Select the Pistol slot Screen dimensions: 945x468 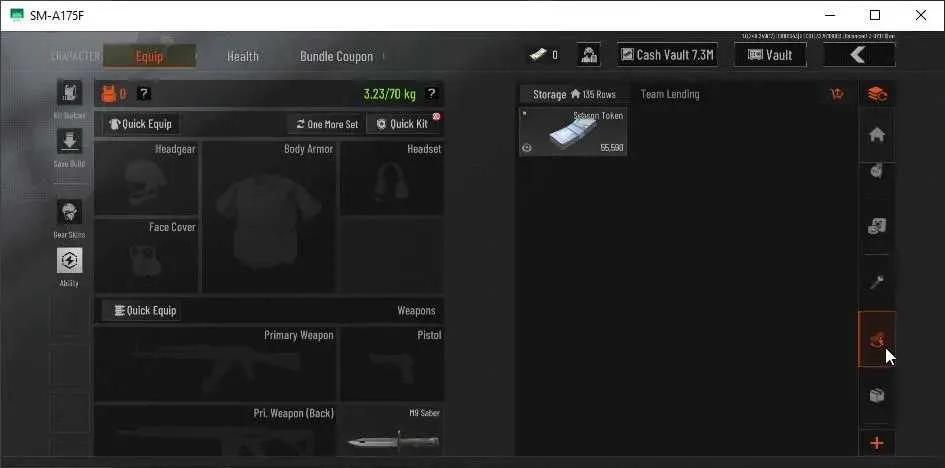coord(392,364)
